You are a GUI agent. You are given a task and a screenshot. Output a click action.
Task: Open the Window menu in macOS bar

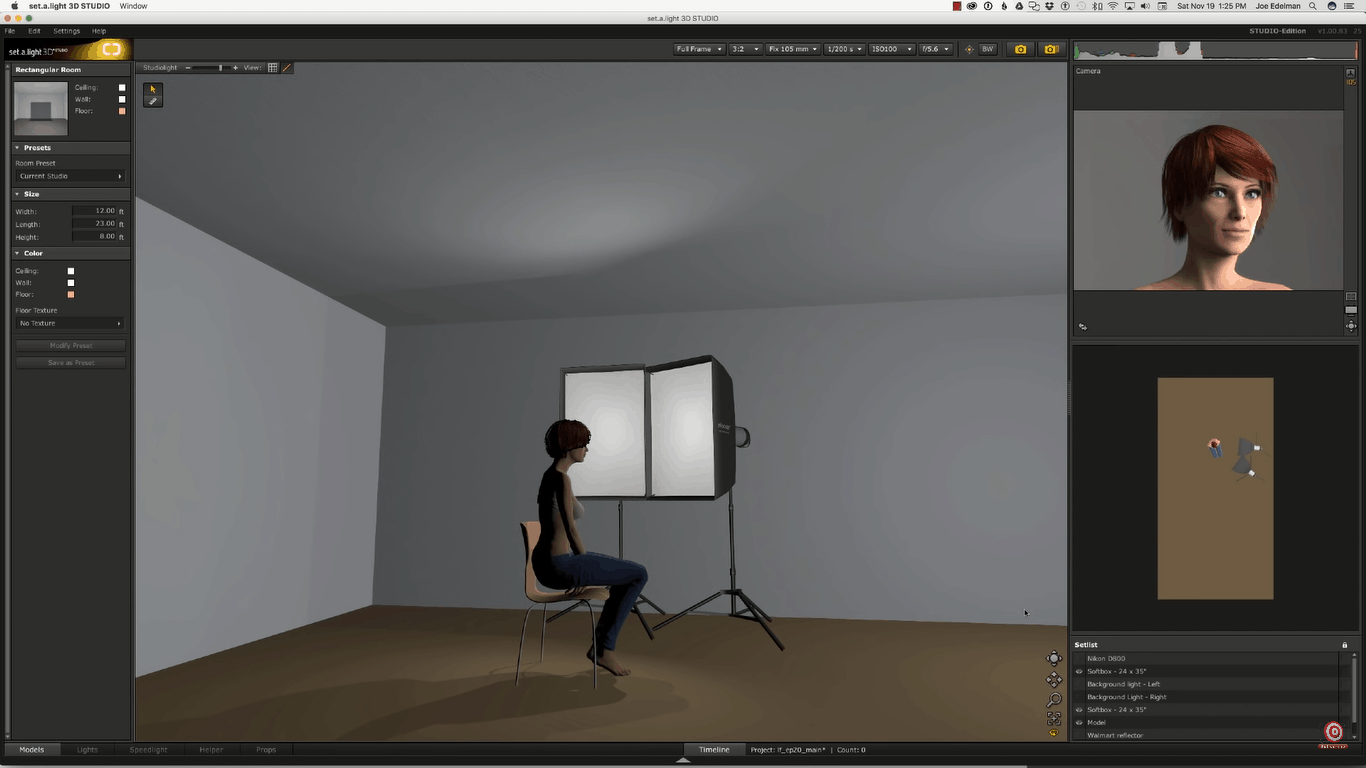(133, 6)
